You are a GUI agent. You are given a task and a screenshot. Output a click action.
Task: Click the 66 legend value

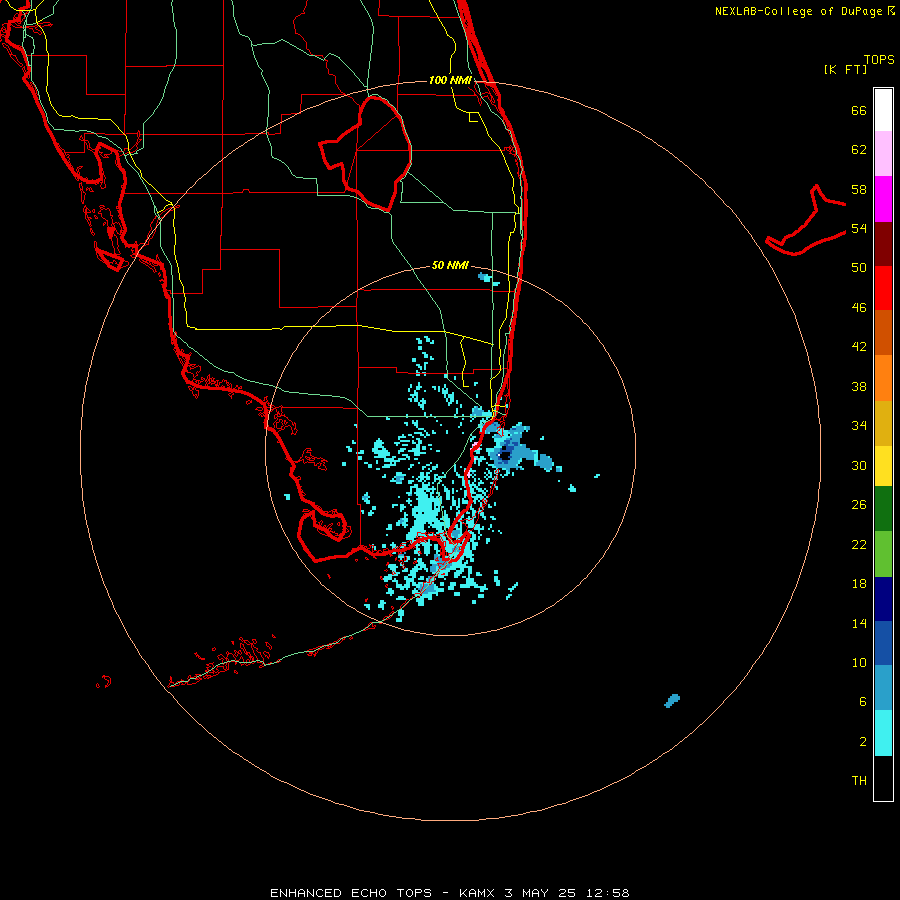[x=859, y=111]
